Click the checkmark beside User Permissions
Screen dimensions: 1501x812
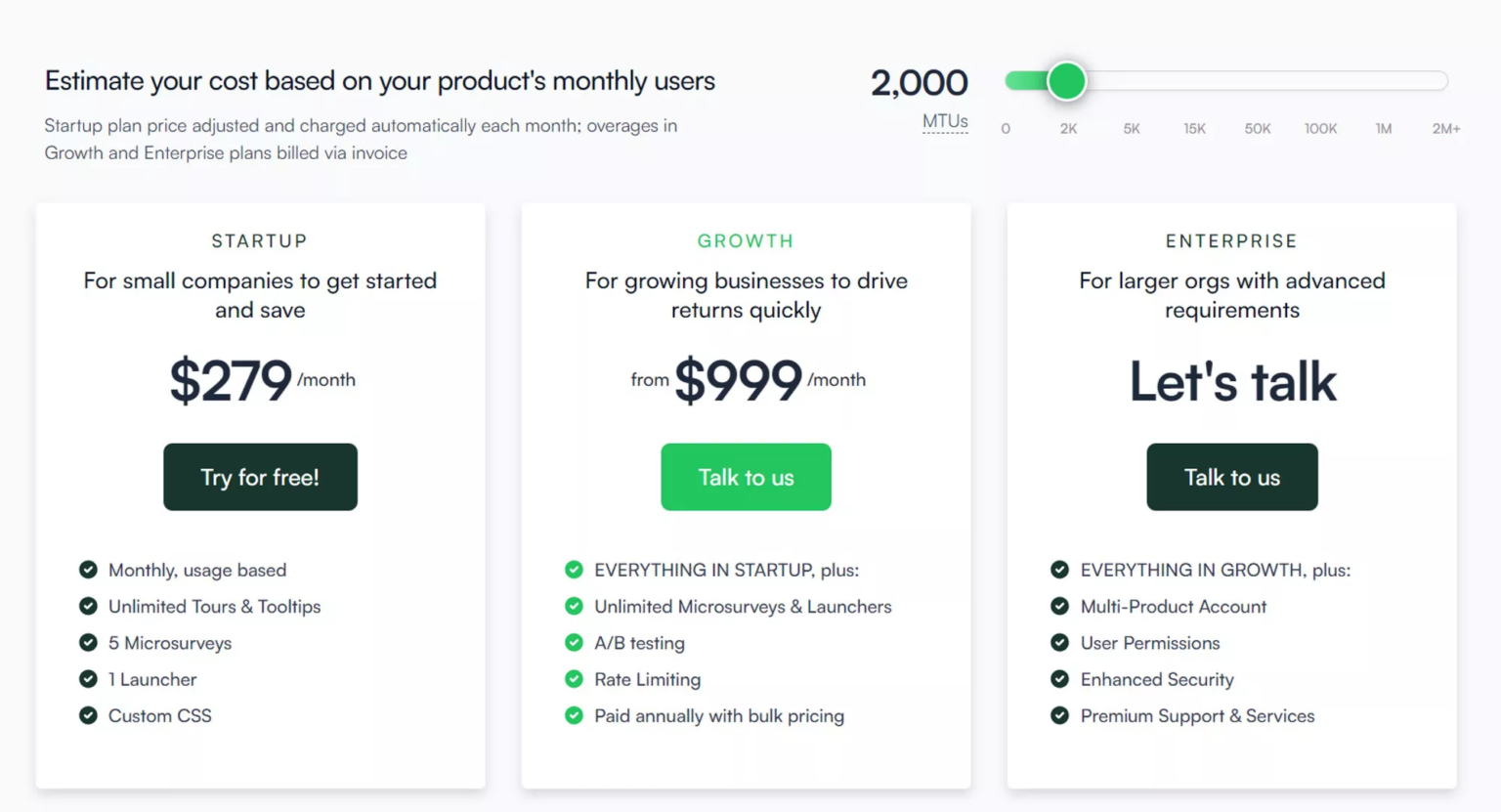tap(1059, 643)
